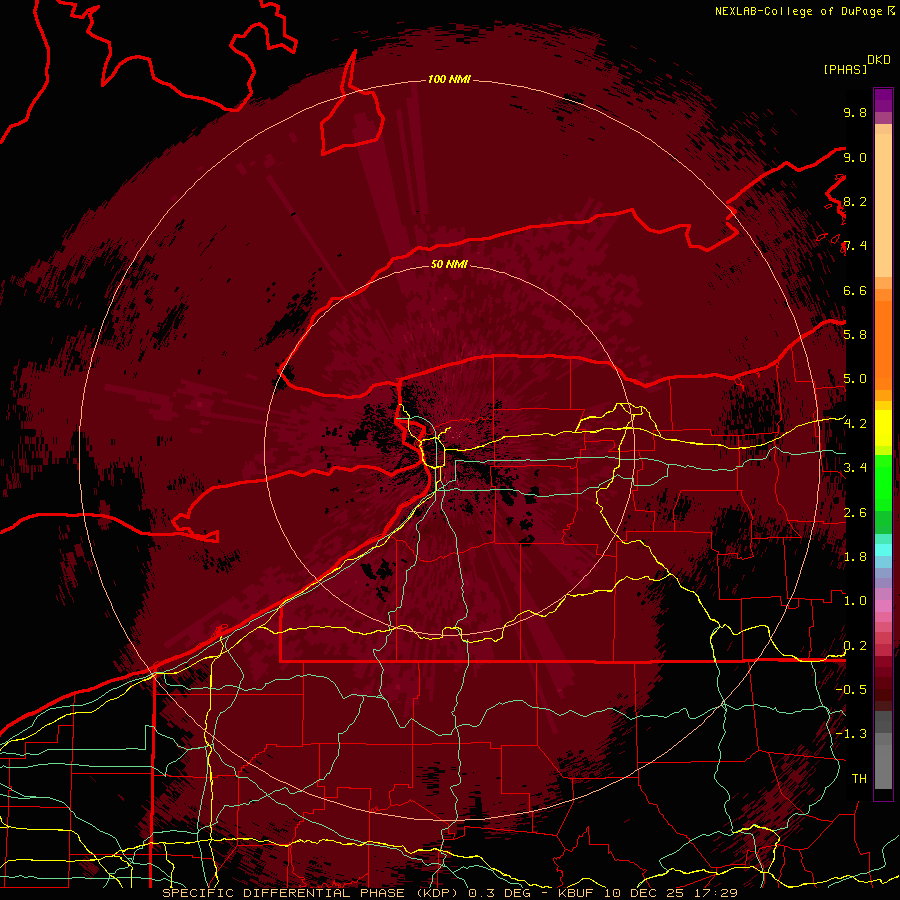Click the -0.5 legend value
This screenshot has width=900, height=900.
(x=851, y=689)
